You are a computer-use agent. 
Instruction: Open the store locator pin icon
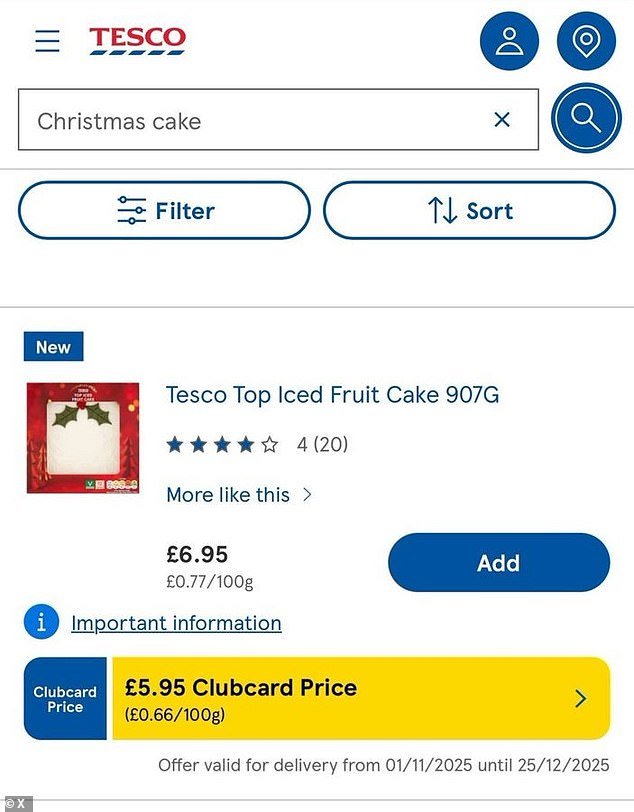point(586,41)
